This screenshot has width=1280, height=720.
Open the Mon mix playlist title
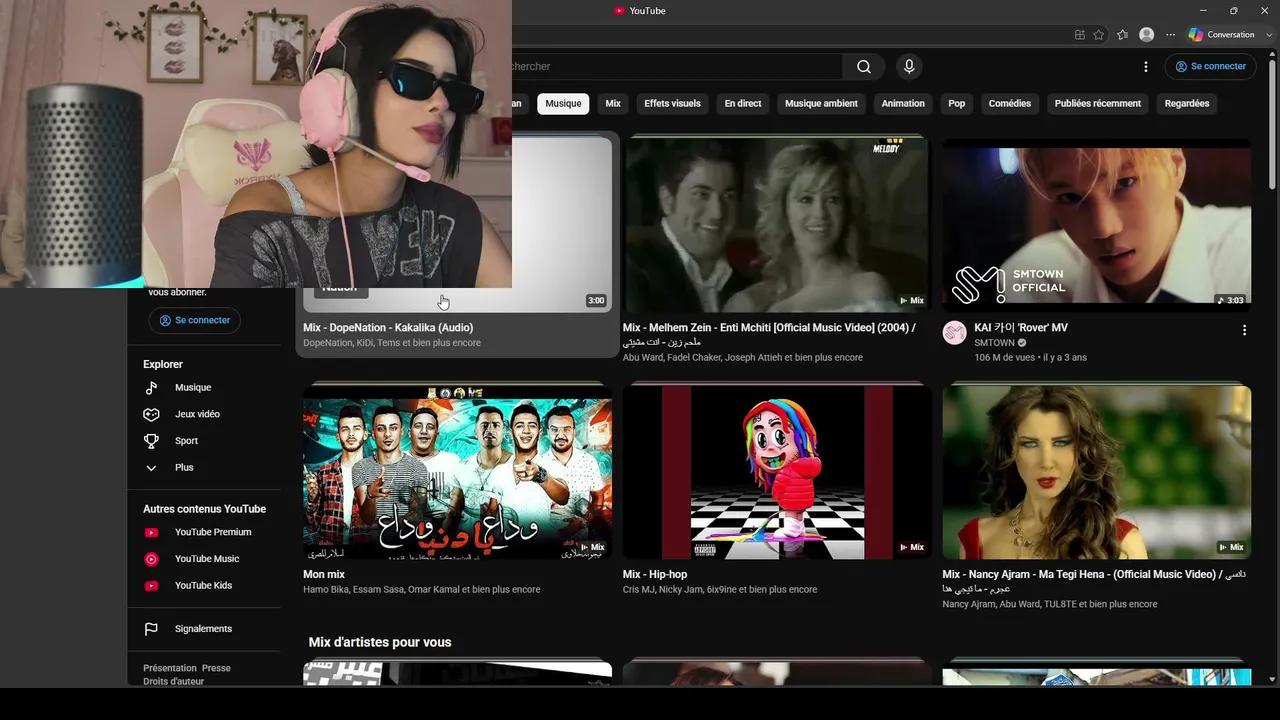324,575
